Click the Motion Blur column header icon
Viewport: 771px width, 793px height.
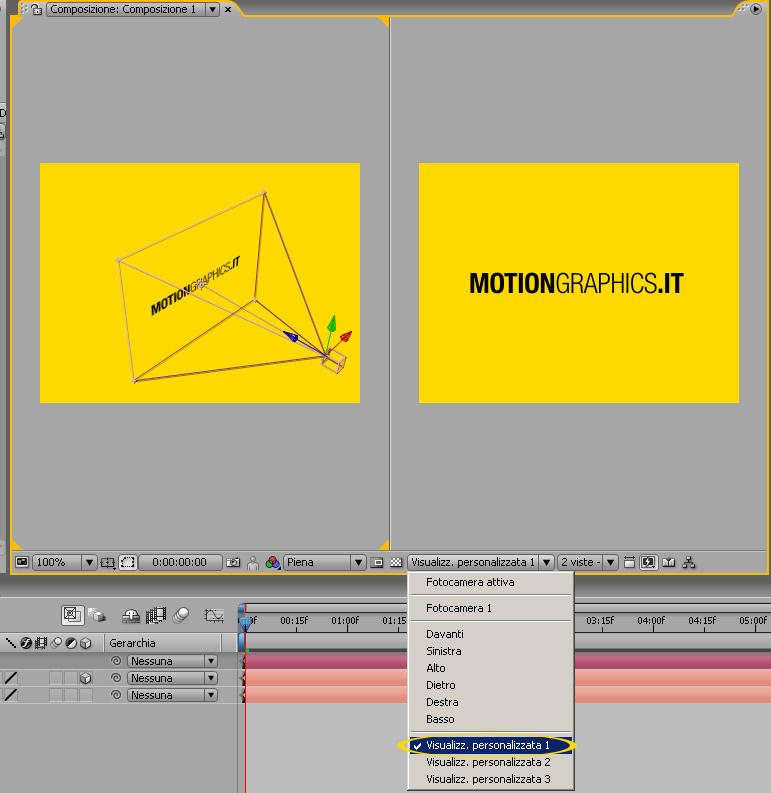pos(56,643)
